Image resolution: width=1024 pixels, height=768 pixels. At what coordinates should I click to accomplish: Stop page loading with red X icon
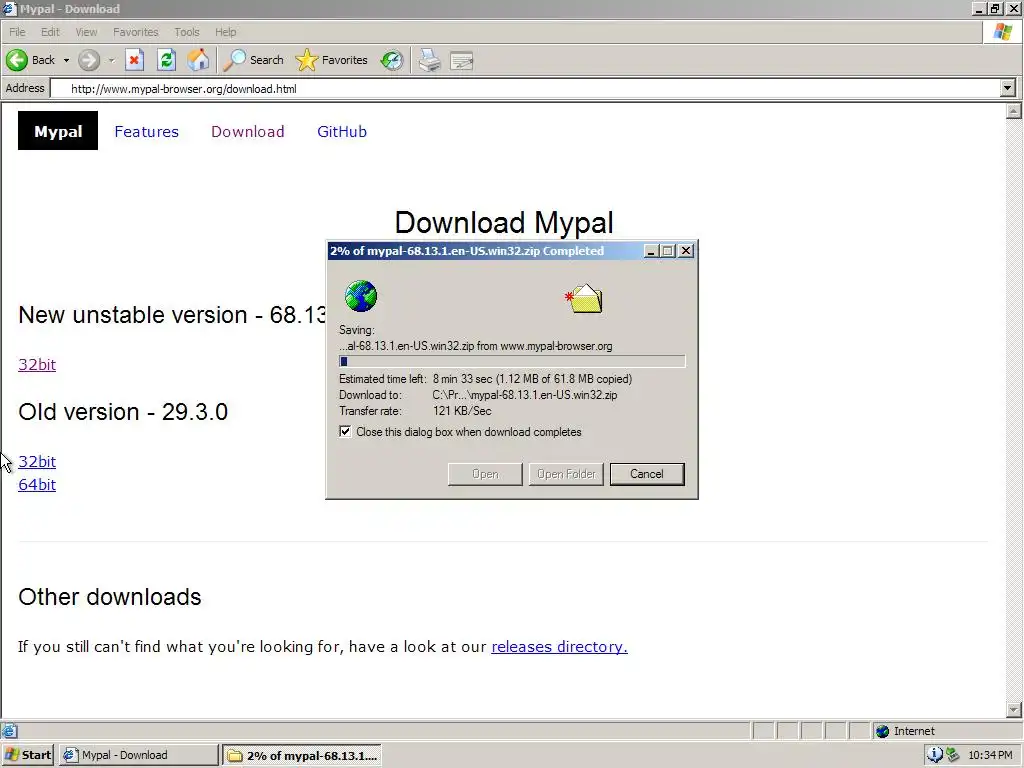(x=135, y=60)
